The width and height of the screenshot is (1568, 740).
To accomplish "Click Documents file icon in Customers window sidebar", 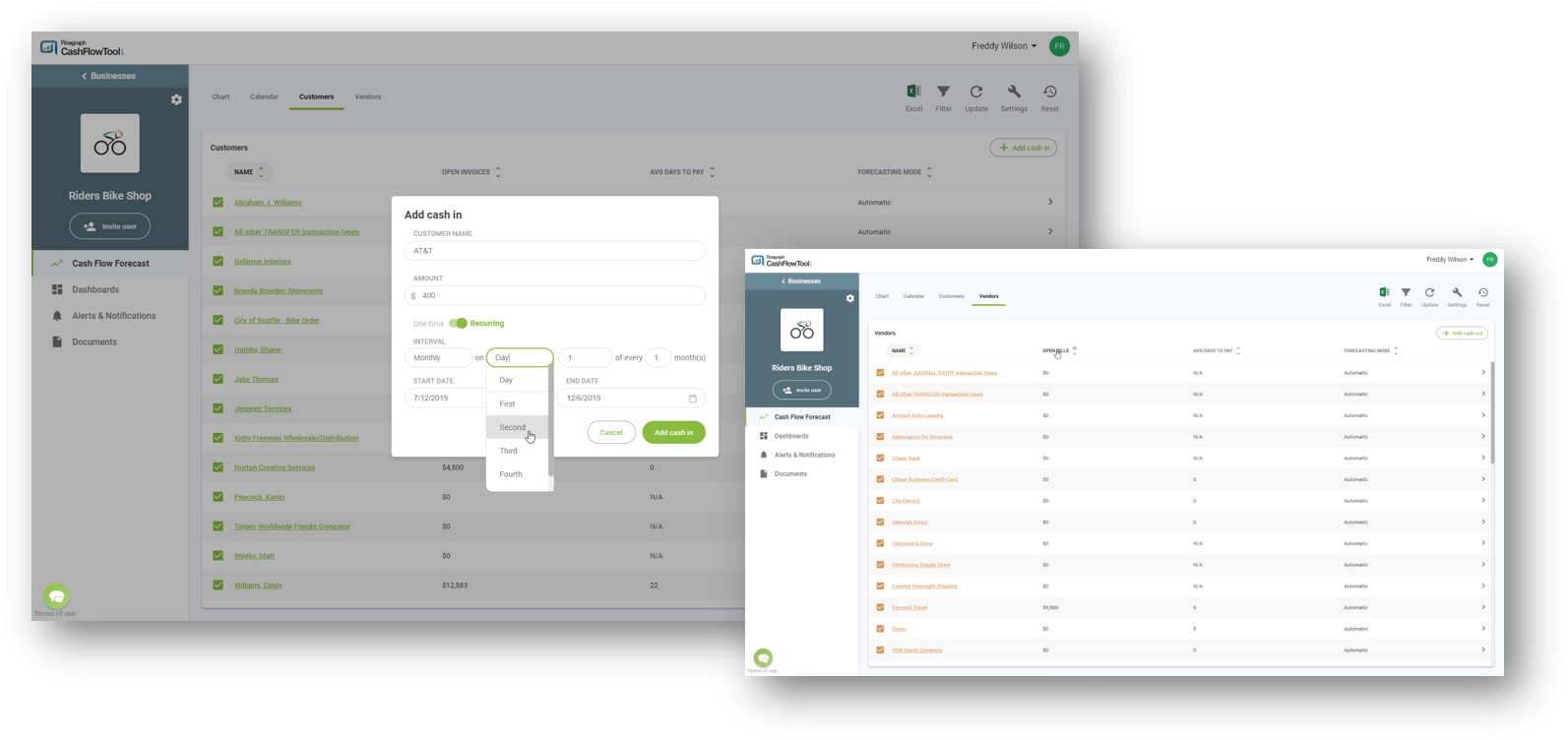I will click(x=57, y=341).
